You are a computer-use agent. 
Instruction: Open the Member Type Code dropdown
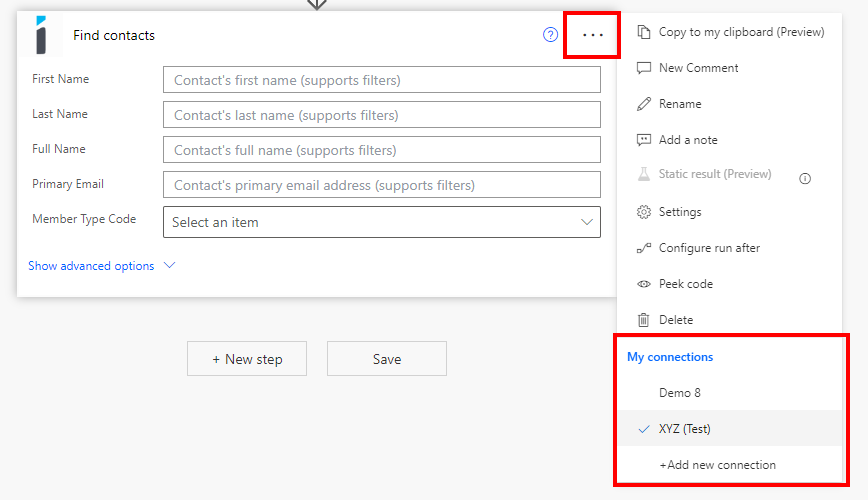click(382, 222)
